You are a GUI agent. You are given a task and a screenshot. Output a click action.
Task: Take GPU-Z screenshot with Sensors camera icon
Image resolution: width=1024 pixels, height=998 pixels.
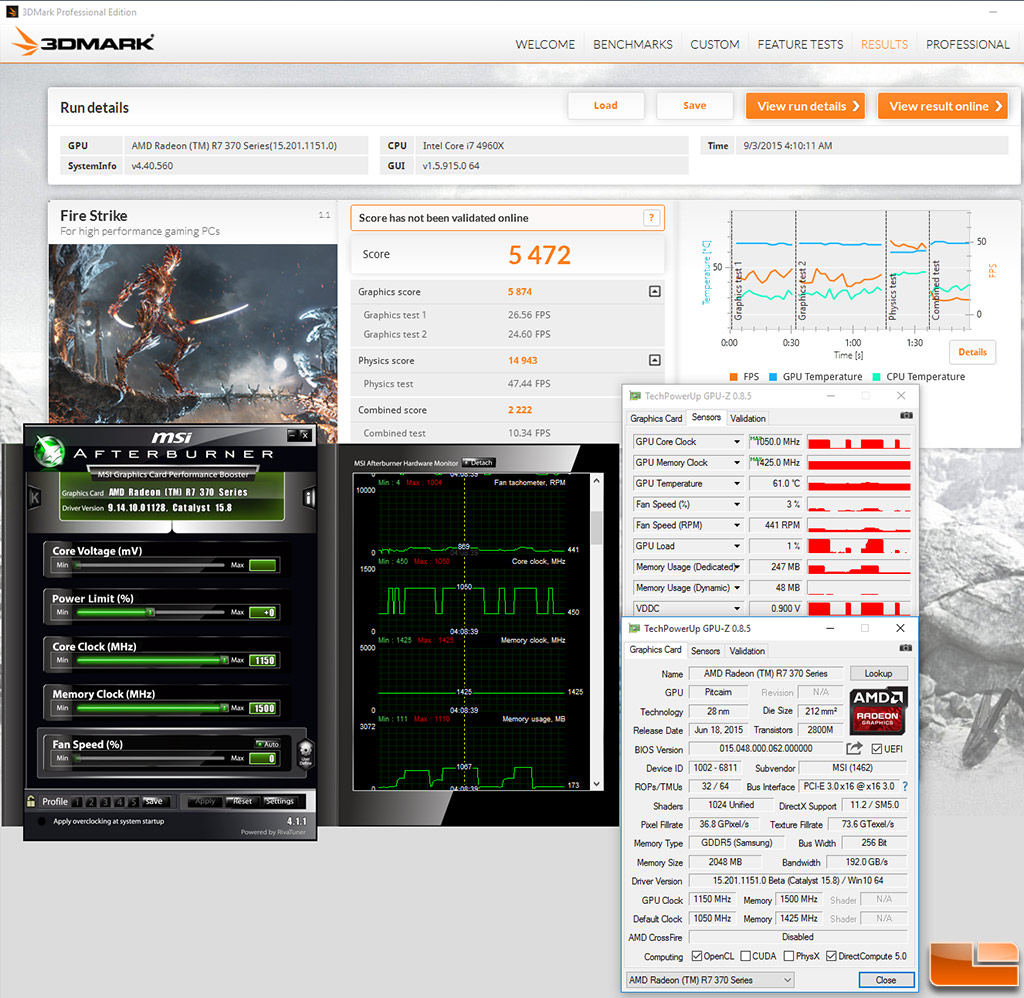coord(906,415)
